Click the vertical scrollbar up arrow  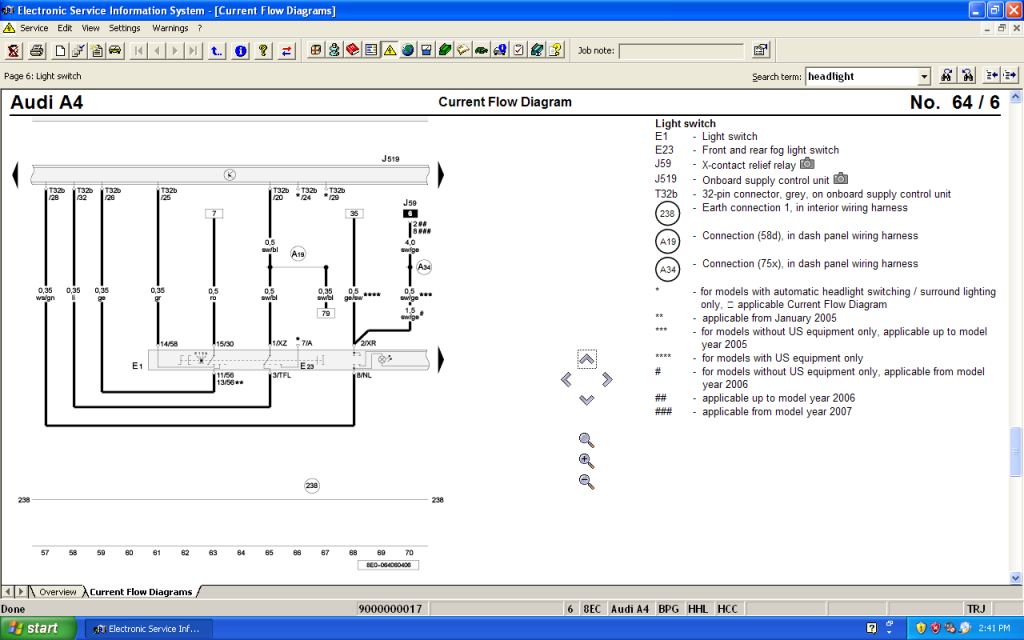1016,97
